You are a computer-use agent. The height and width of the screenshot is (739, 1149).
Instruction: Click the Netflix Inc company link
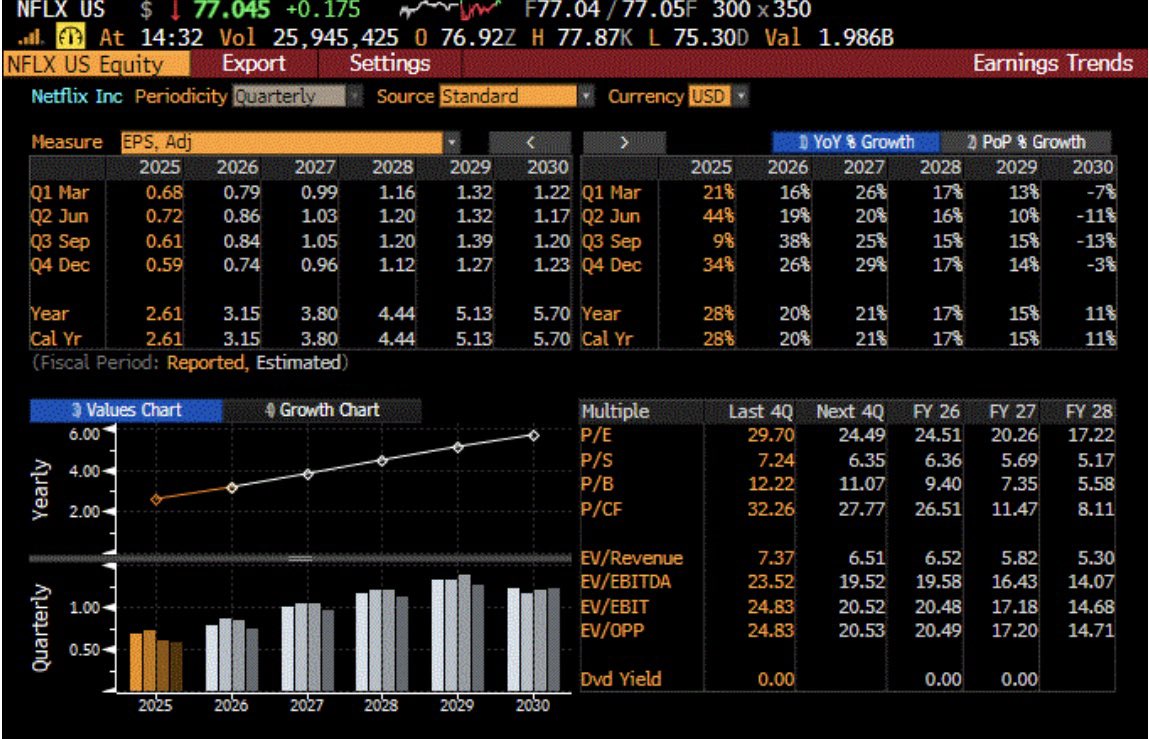[79, 97]
